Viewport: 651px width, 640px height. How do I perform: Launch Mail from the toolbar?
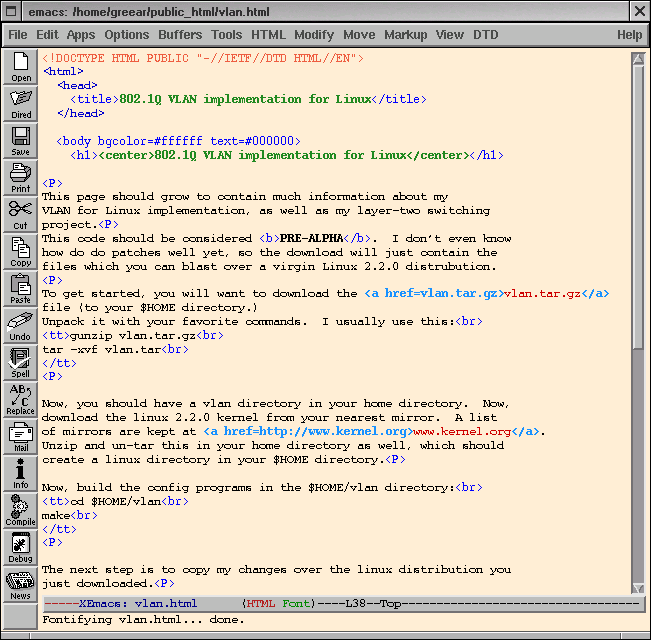pyautogui.click(x=21, y=437)
